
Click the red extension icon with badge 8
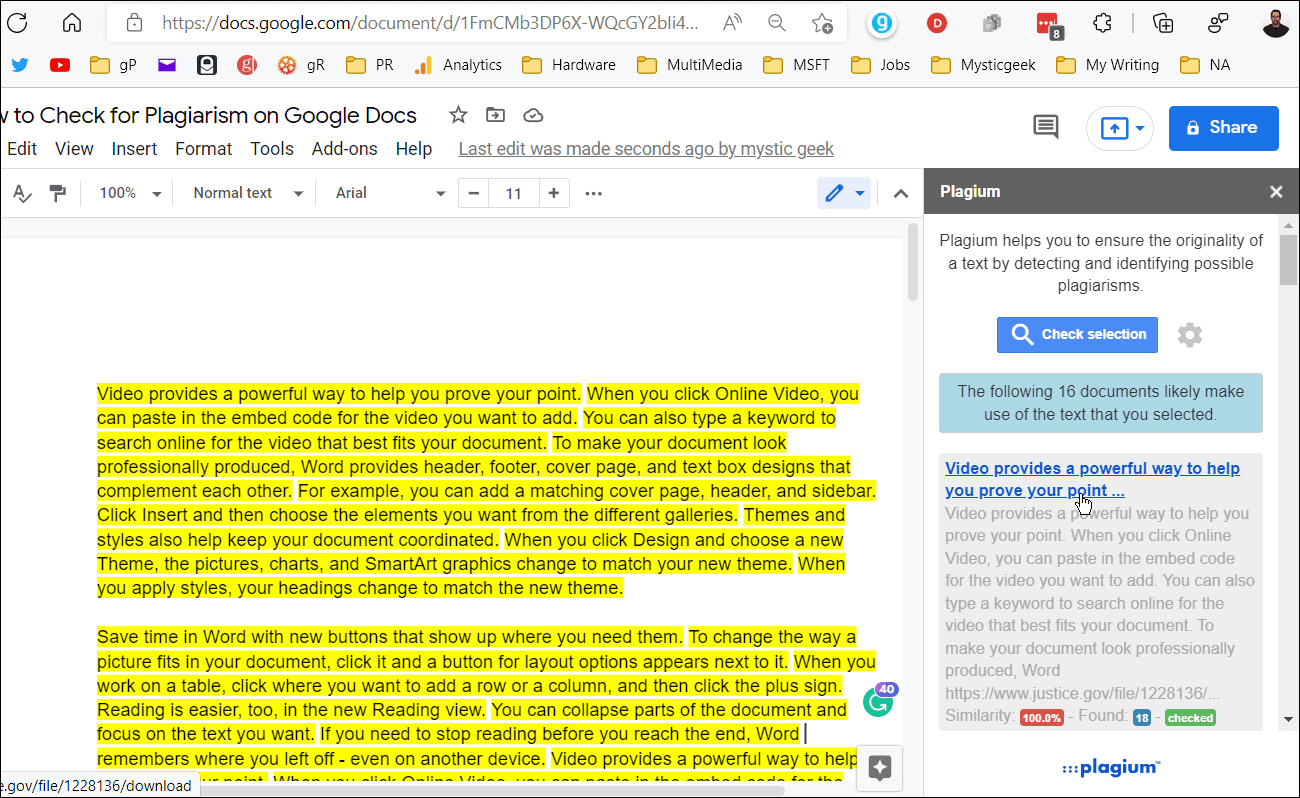click(x=1047, y=24)
